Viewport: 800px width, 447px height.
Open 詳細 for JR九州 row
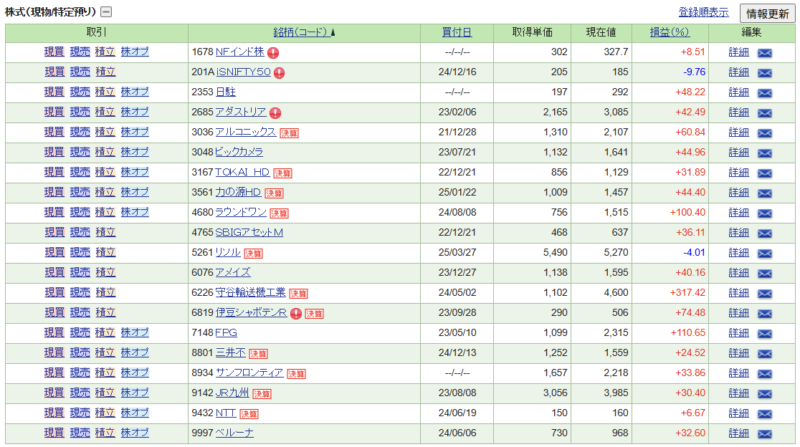(x=738, y=393)
